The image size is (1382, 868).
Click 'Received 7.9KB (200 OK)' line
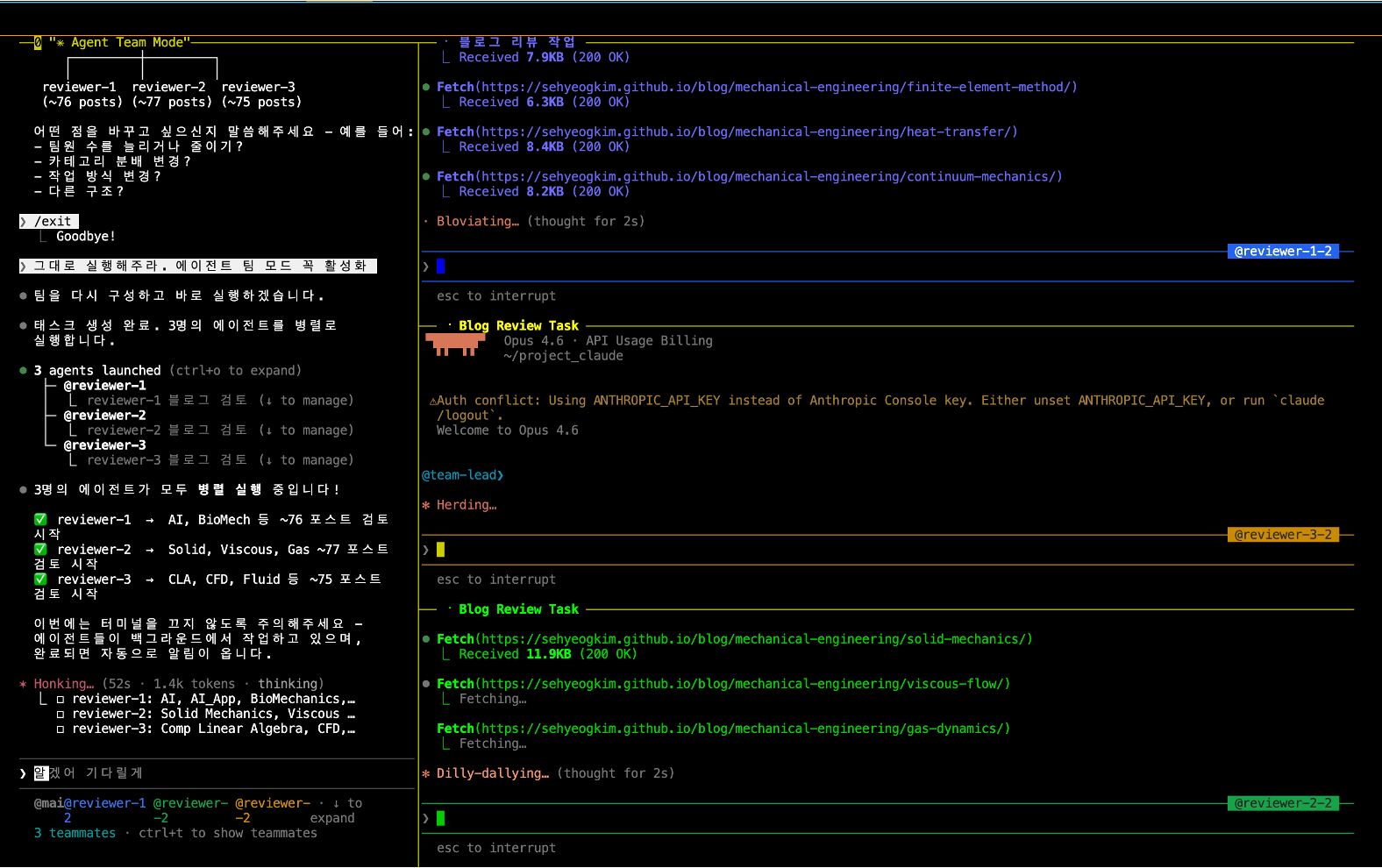[544, 57]
